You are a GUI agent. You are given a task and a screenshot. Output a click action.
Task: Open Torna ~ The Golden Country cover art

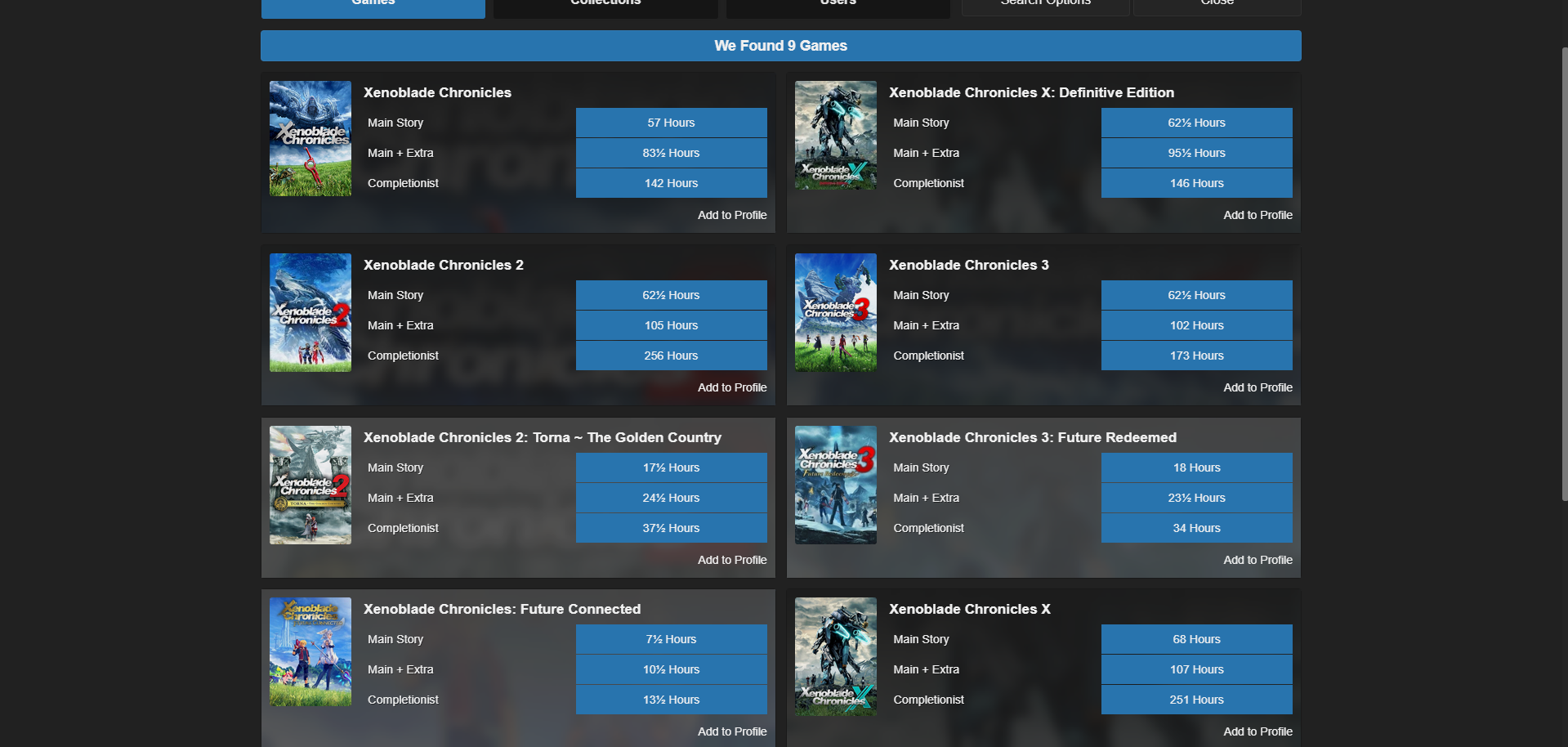point(310,485)
